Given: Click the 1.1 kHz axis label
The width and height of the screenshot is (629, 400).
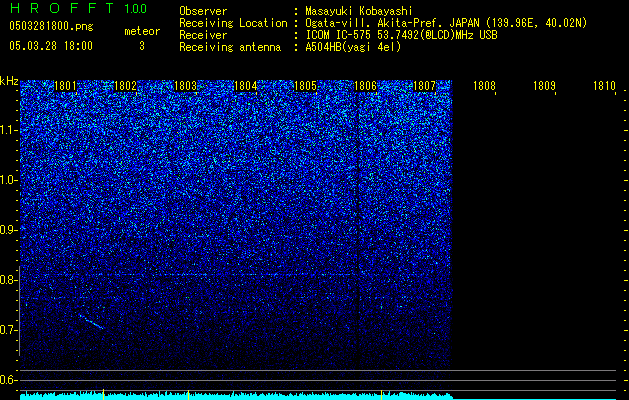Looking at the screenshot, I should pos(9,130).
